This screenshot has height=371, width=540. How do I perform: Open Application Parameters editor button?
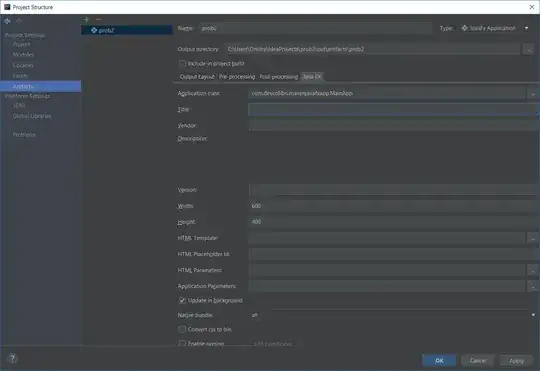point(532,286)
